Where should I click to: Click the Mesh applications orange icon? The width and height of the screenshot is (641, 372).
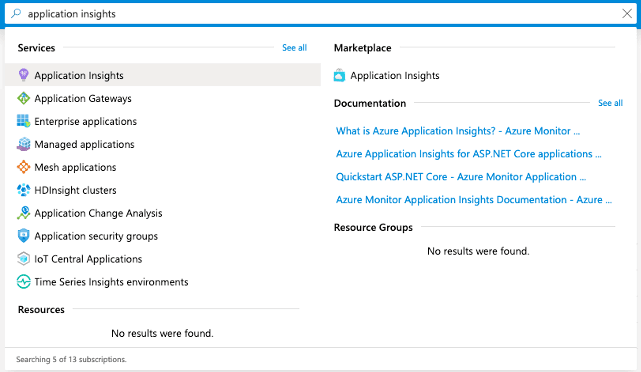[24, 167]
